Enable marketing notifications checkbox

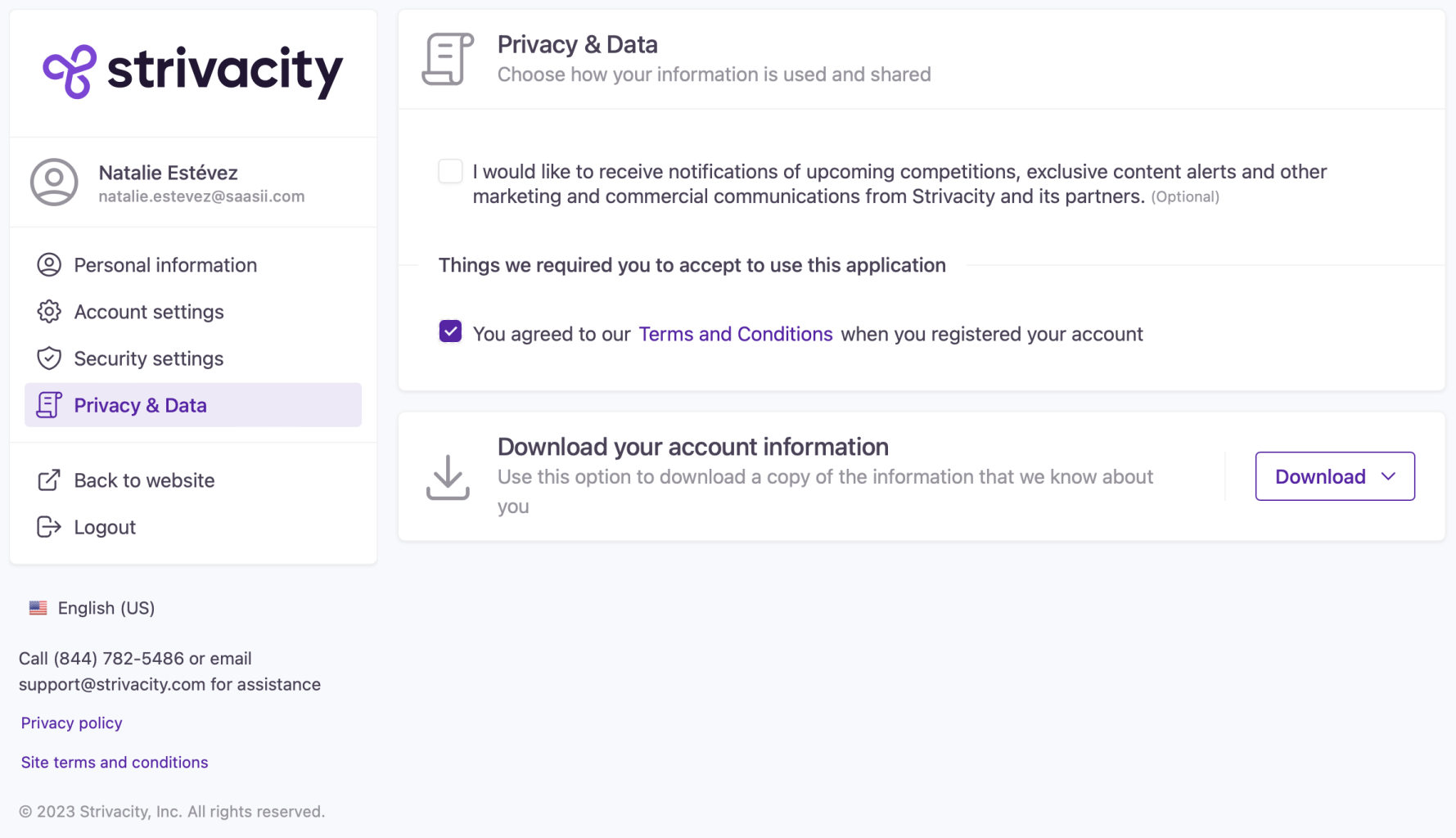[x=450, y=172]
